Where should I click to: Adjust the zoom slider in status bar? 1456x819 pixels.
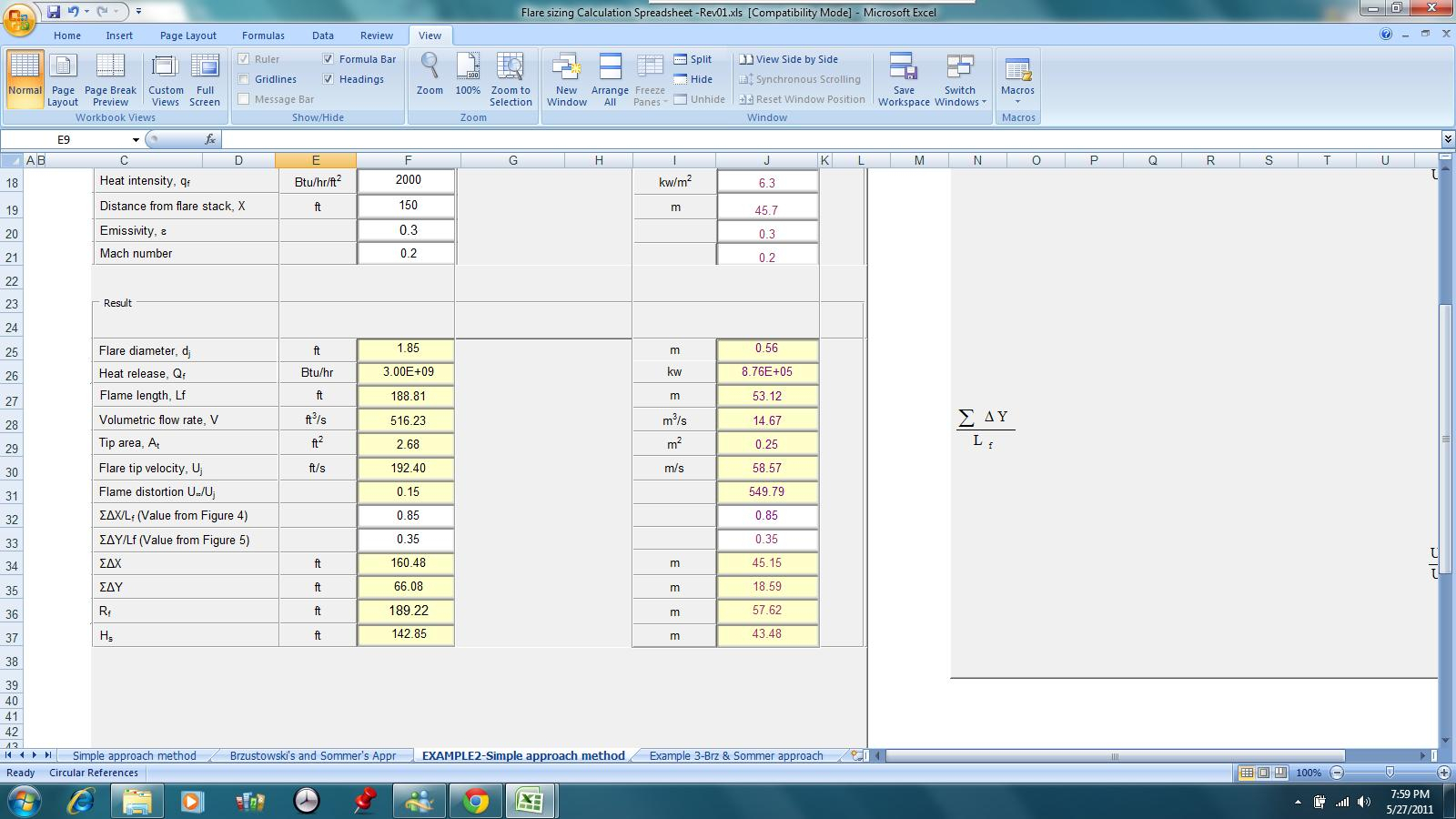(1390, 773)
